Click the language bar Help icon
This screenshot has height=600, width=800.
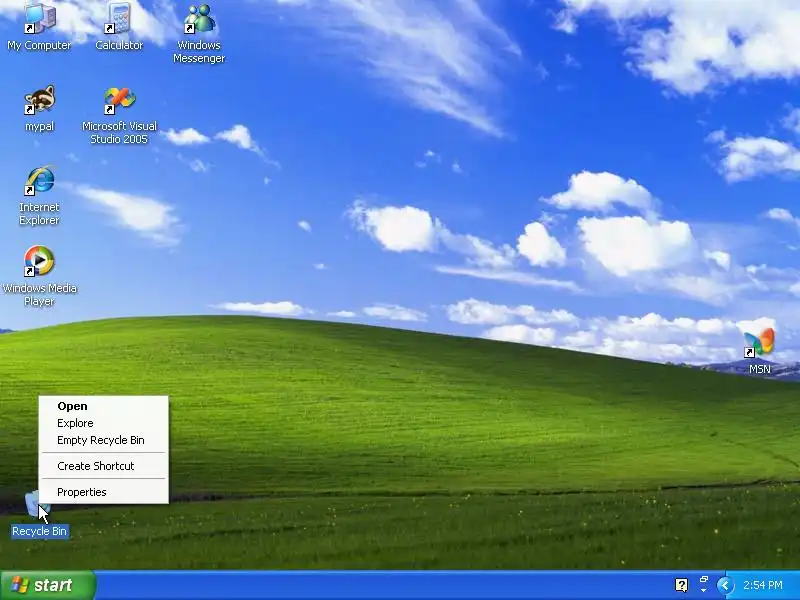682,585
